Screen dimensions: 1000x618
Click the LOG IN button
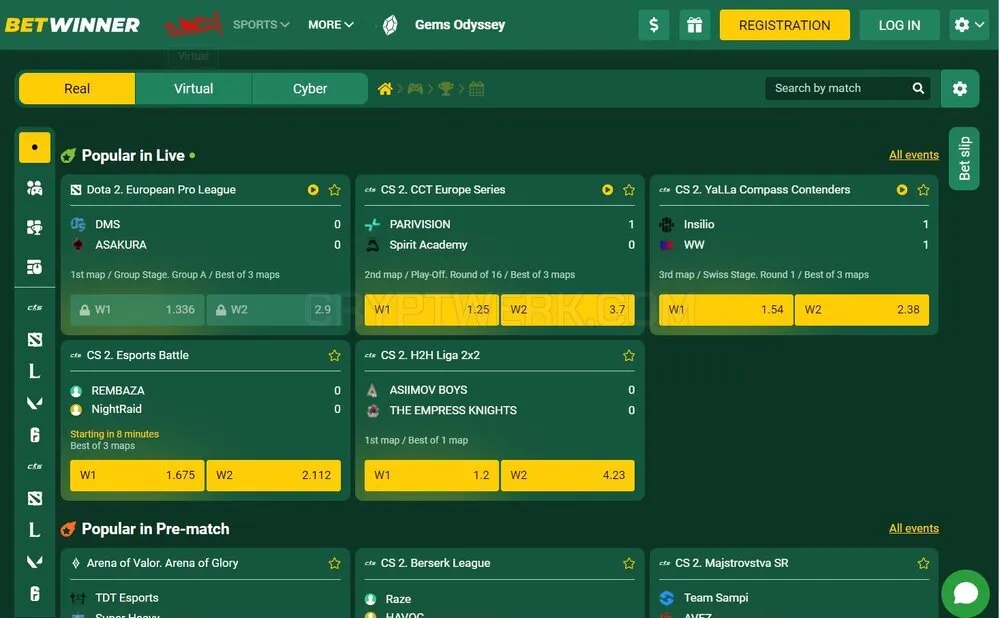coord(899,25)
